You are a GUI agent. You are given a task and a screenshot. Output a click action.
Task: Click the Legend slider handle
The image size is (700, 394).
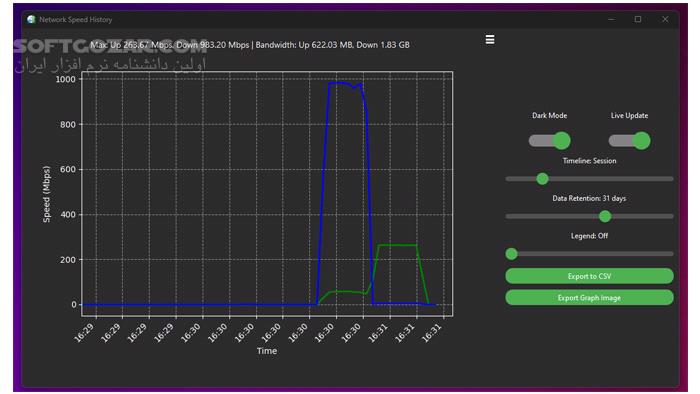coord(512,254)
